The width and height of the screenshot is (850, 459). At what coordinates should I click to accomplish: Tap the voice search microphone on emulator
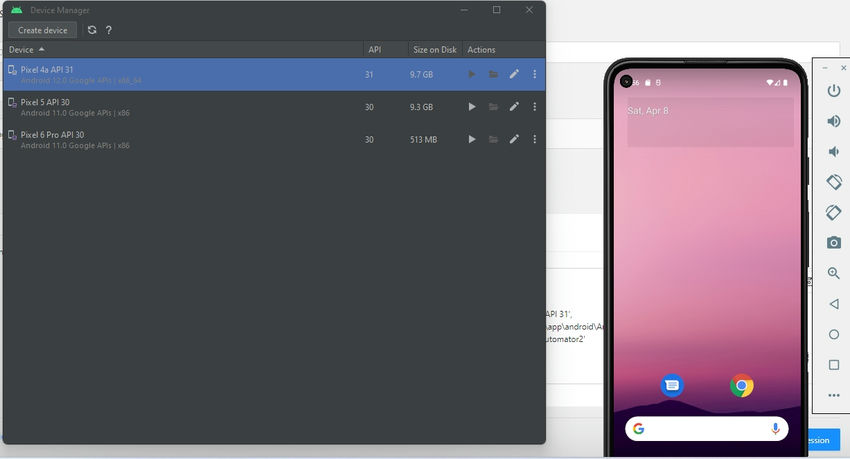[775, 429]
